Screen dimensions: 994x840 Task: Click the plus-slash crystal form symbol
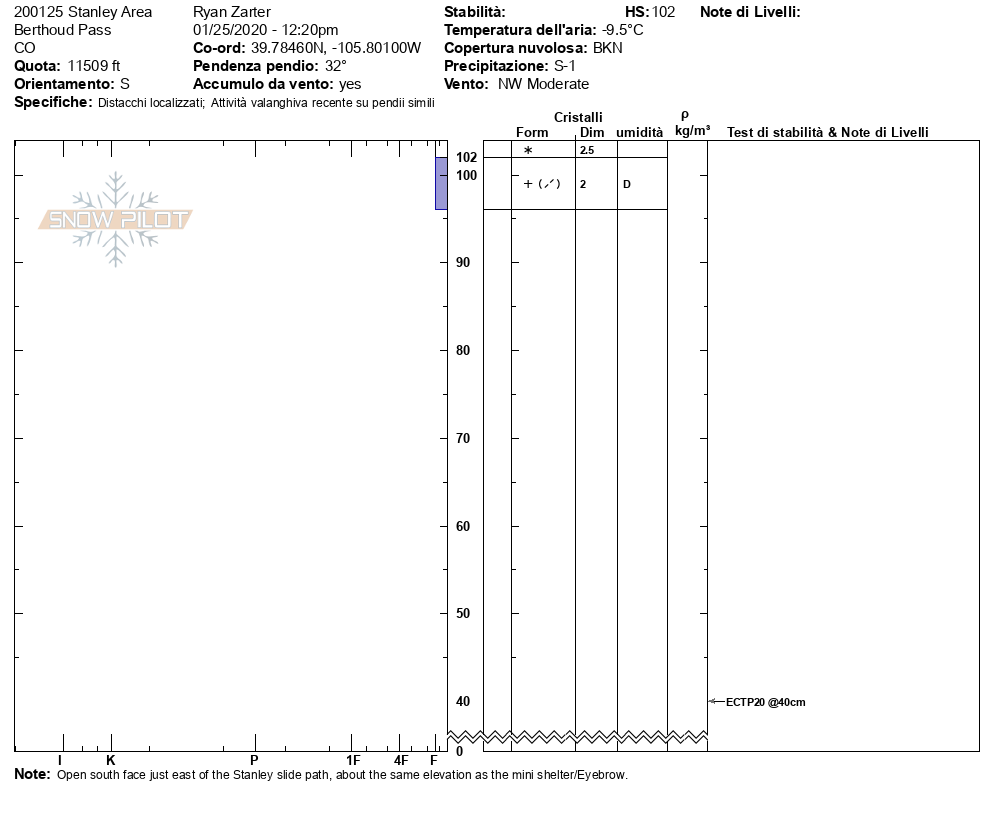point(542,184)
